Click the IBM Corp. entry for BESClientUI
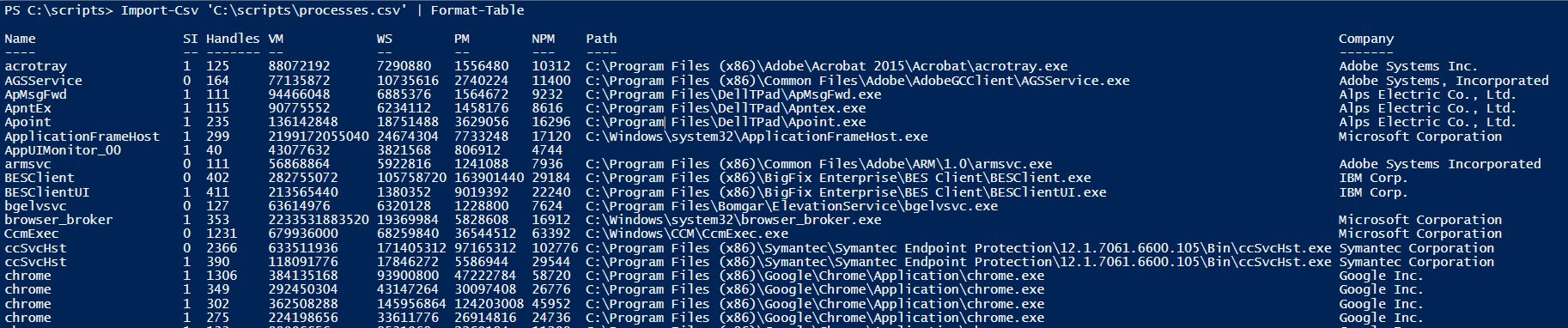 (x=1374, y=192)
